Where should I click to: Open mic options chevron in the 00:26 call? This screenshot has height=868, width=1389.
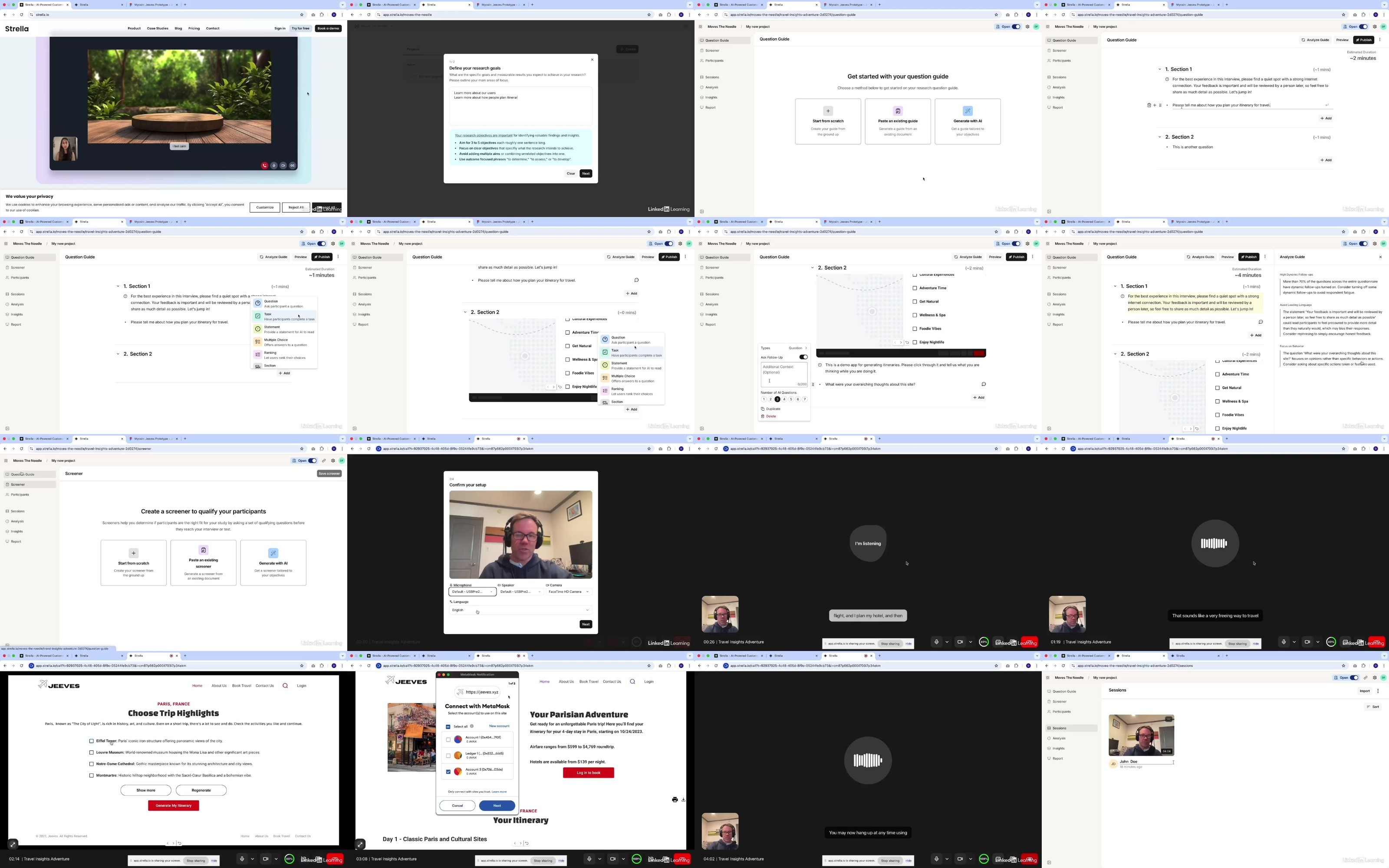pyautogui.click(x=947, y=642)
